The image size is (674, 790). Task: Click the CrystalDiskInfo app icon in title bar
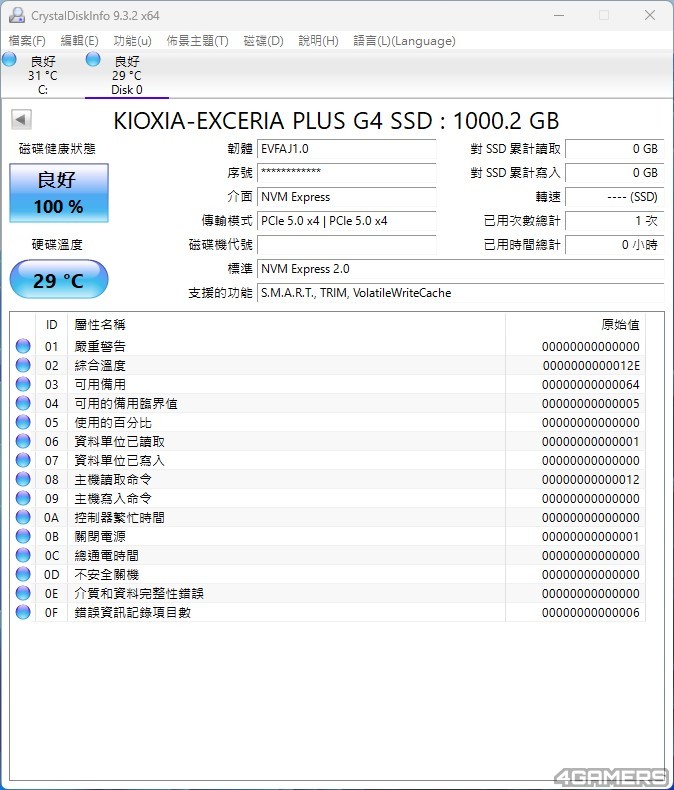point(17,15)
